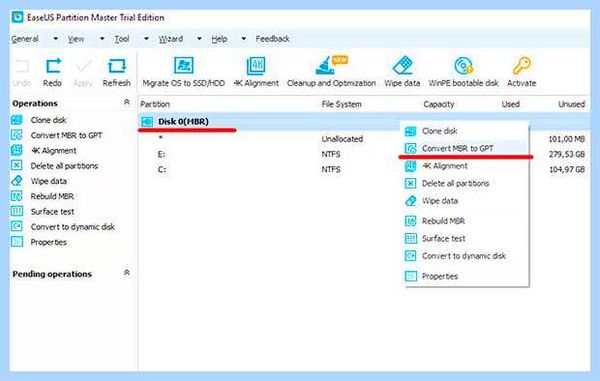The image size is (600, 381).
Task: Click the Migrate OS to SSD/HDD icon
Action: click(x=184, y=66)
